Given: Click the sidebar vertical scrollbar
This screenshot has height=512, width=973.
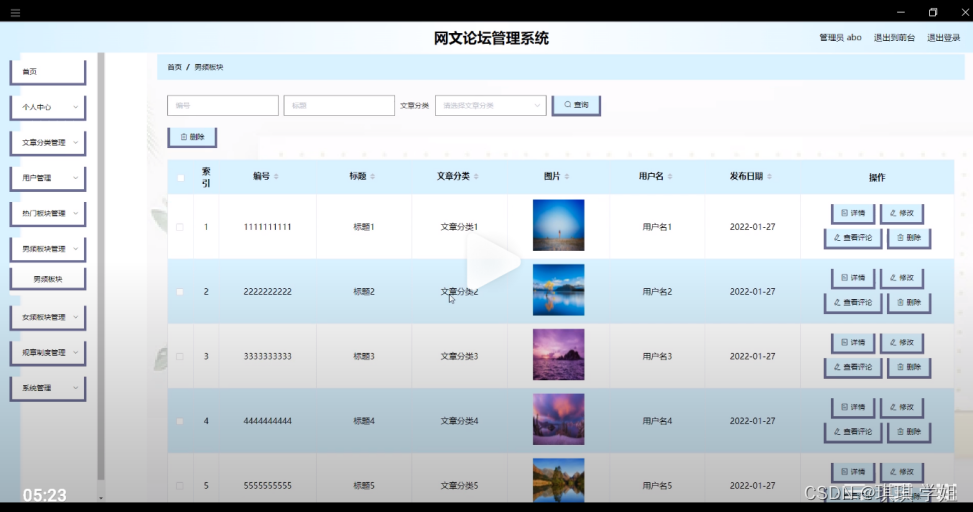Looking at the screenshot, I should coord(100,300).
